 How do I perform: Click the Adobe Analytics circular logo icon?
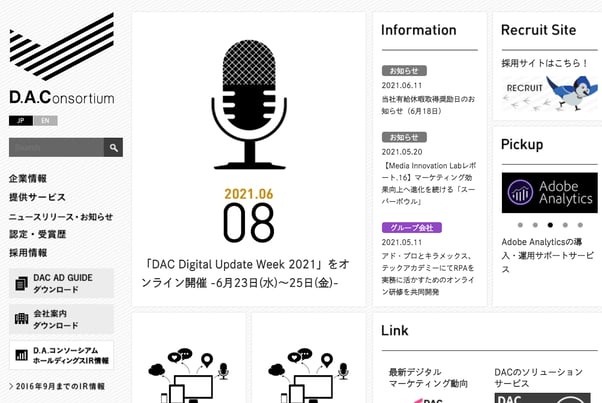click(x=520, y=193)
